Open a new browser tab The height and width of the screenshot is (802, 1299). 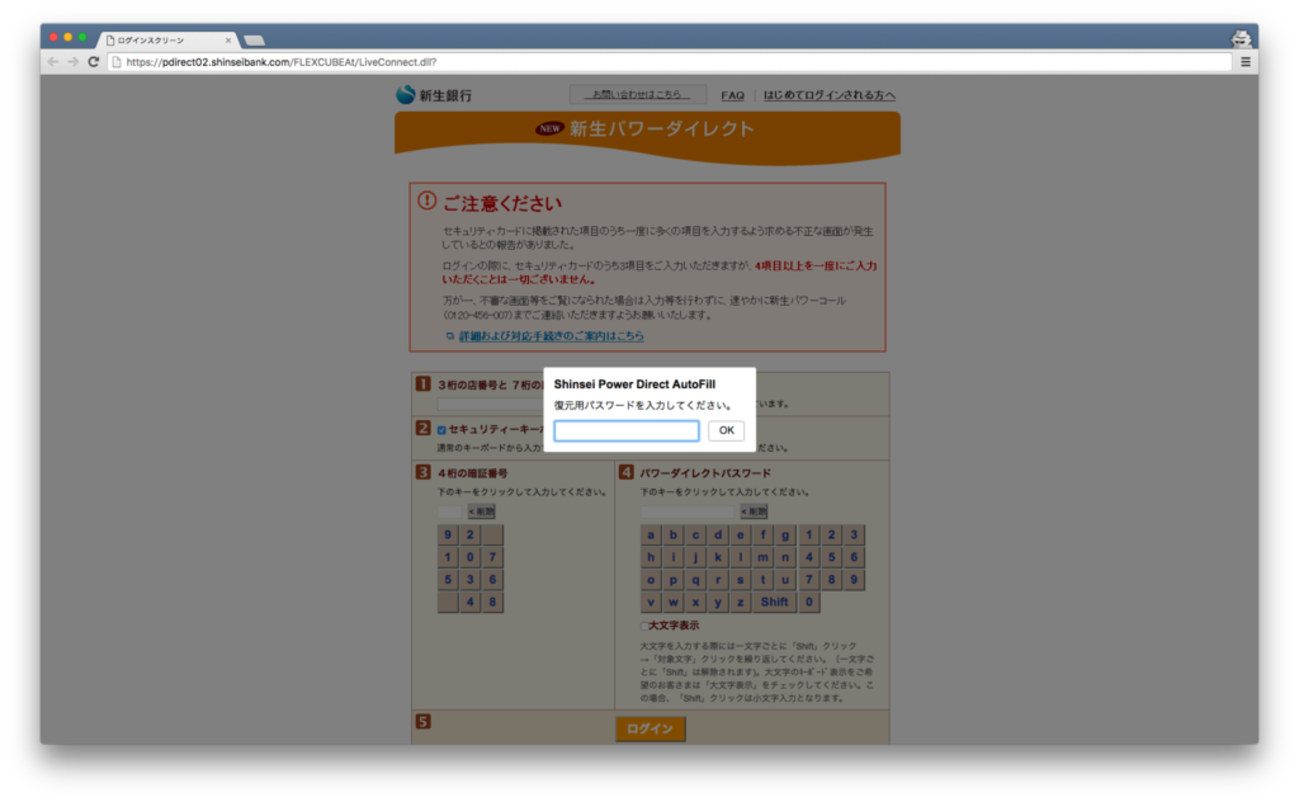click(254, 40)
